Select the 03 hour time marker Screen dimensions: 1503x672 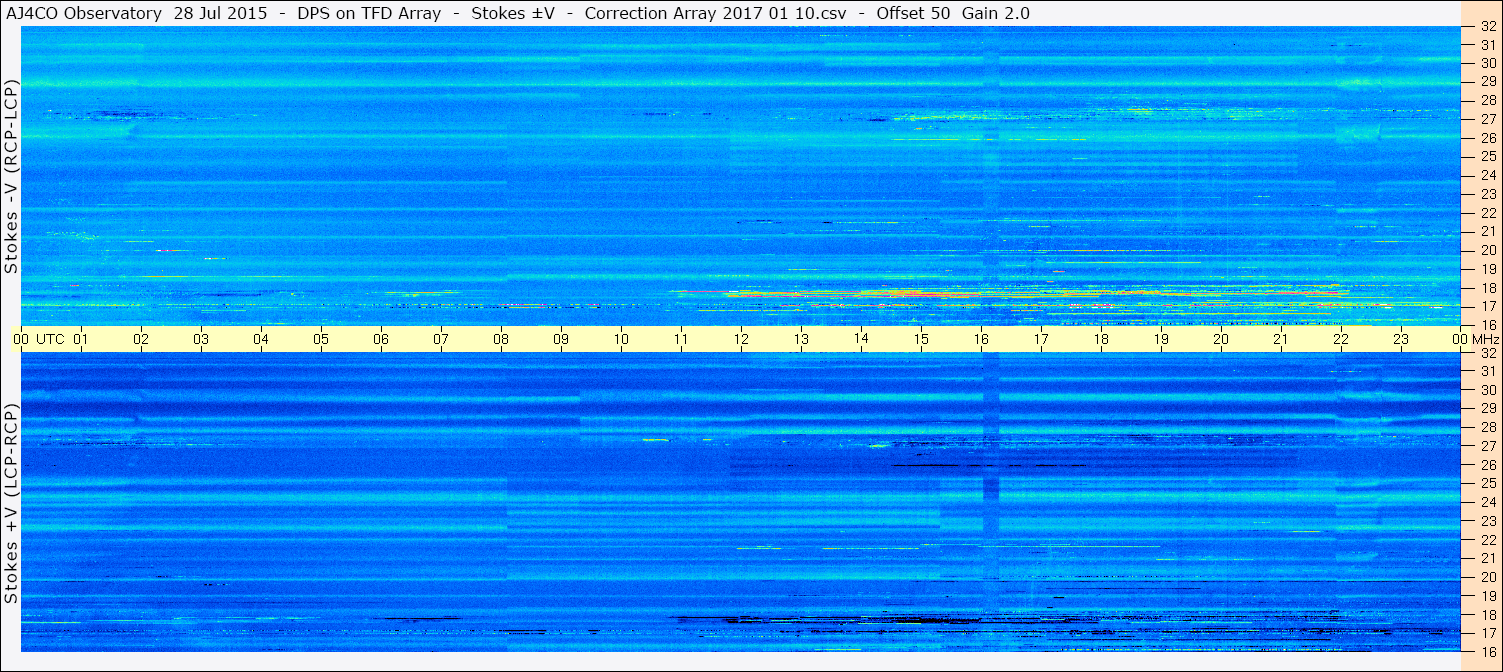(x=201, y=340)
